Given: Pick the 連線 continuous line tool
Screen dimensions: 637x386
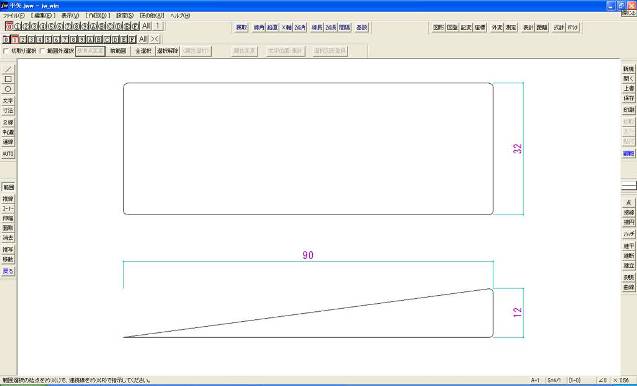Looking at the screenshot, I should pyautogui.click(x=8, y=142).
